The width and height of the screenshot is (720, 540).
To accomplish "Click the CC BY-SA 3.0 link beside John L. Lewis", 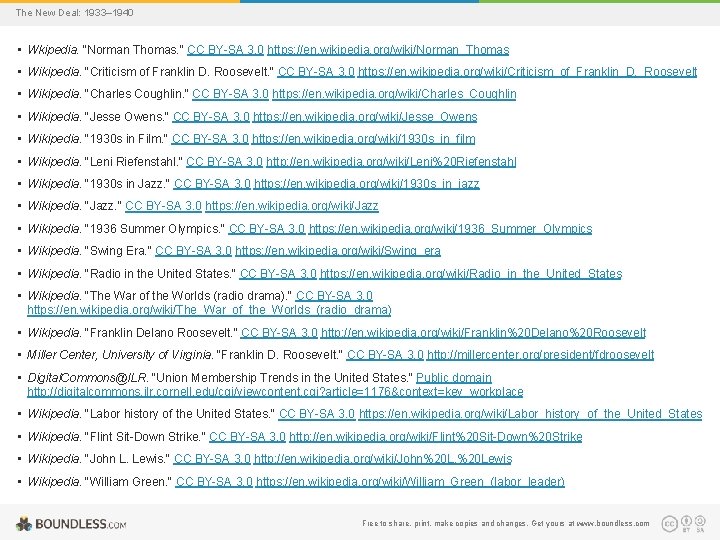I will [213, 459].
